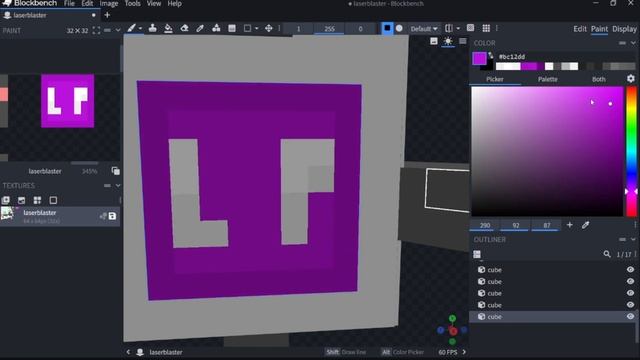Image resolution: width=640 pixels, height=360 pixels.
Task: Select the laserblaster texture thumbnail
Action: 7,214
